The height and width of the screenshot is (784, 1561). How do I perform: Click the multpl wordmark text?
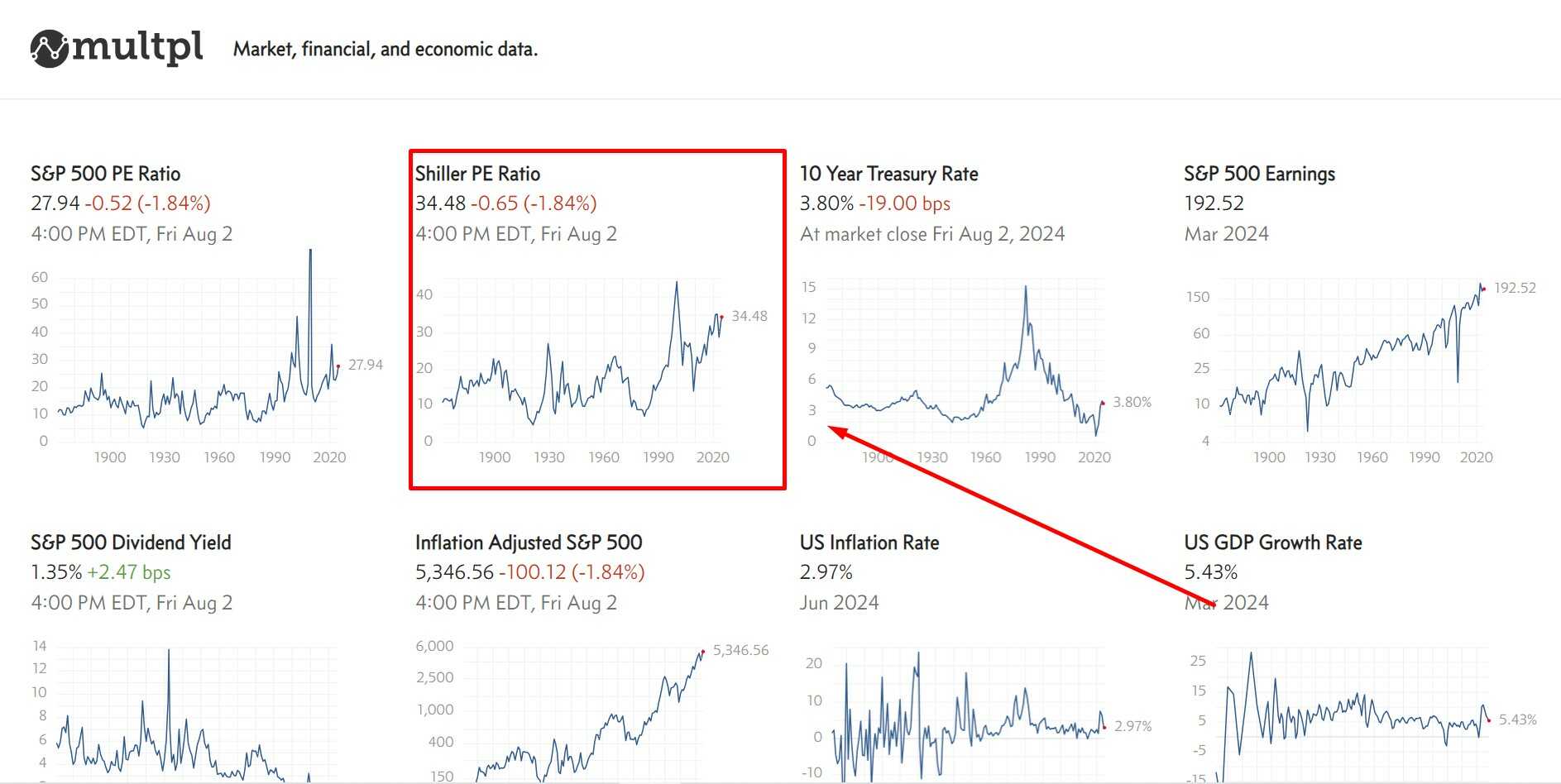137,47
